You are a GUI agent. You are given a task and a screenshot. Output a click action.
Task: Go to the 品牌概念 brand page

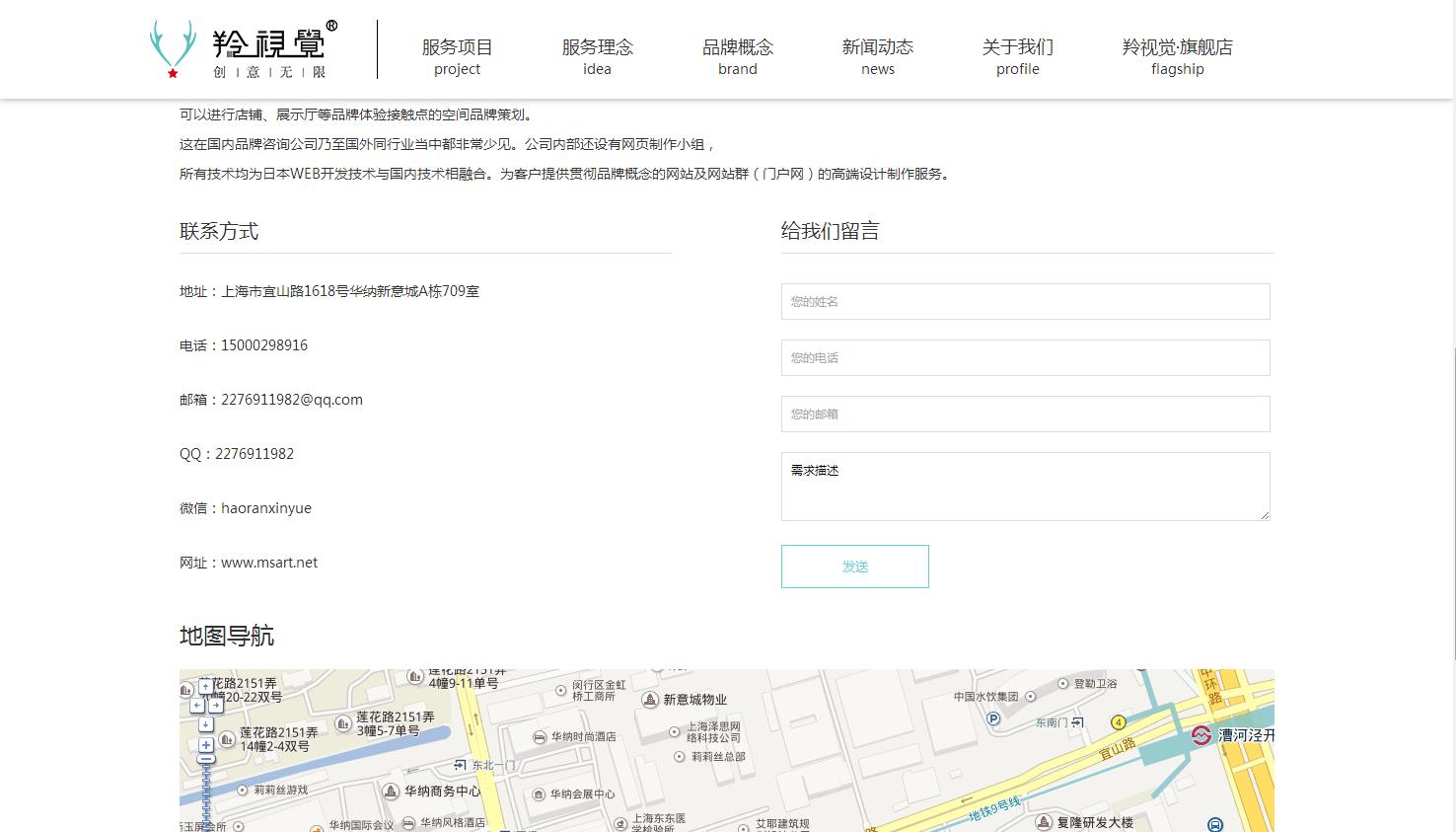[x=737, y=56]
